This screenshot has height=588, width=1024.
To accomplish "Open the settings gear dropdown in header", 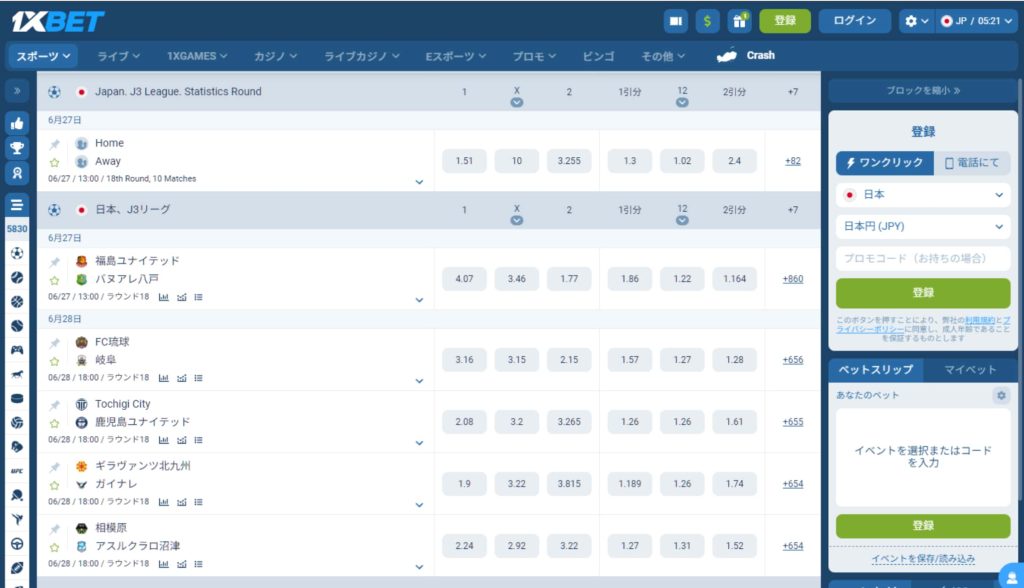I will 916,21.
